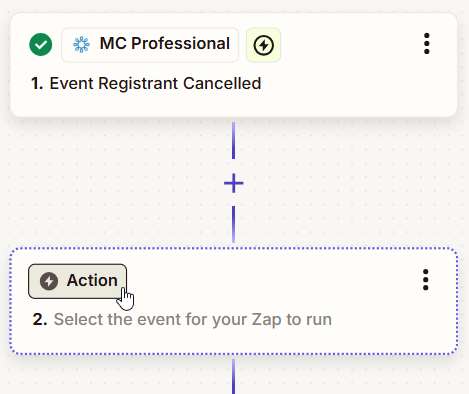
Task: Click the MC Professional snowflake app icon
Action: (81, 45)
